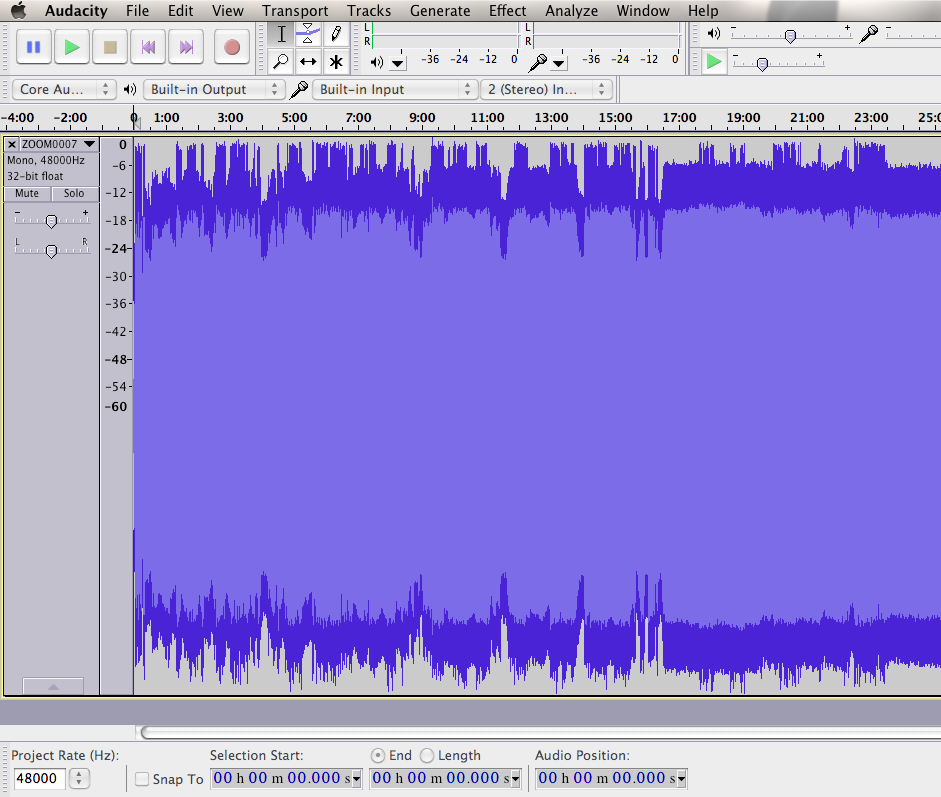Solo the ZOOM0007 track
This screenshot has height=797, width=941.
tap(74, 193)
